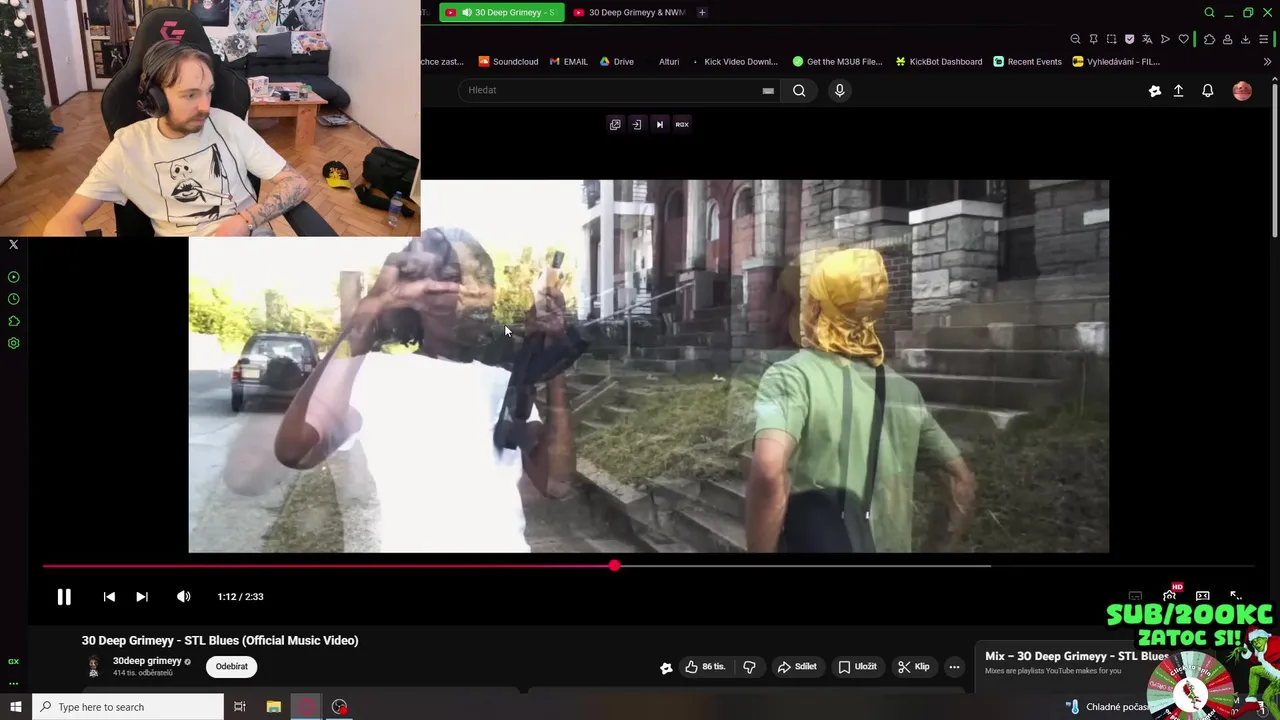Toggle subtitles on the player
This screenshot has height=720, width=1280.
pyautogui.click(x=1135, y=596)
